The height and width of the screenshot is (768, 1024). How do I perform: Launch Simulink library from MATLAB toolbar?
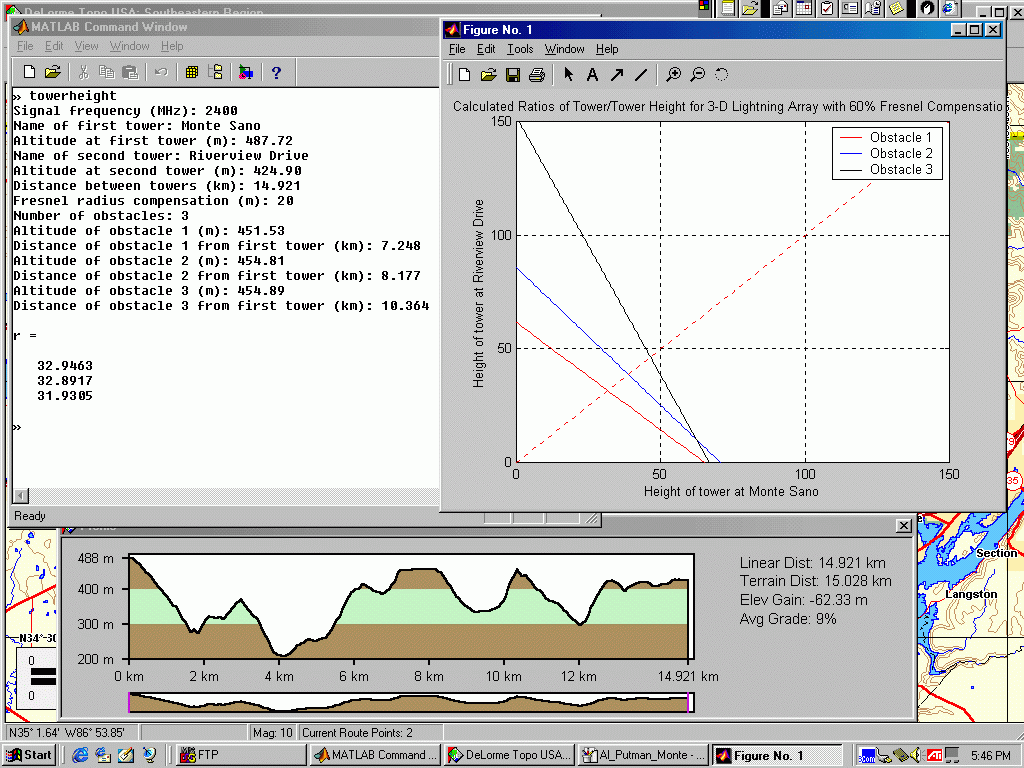(x=246, y=72)
